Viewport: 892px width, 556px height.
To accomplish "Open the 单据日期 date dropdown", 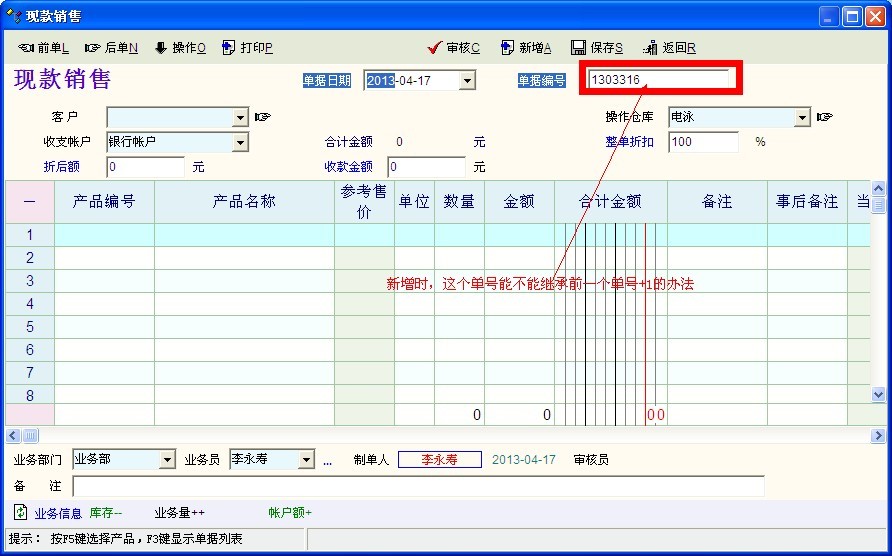I will click(x=467, y=81).
